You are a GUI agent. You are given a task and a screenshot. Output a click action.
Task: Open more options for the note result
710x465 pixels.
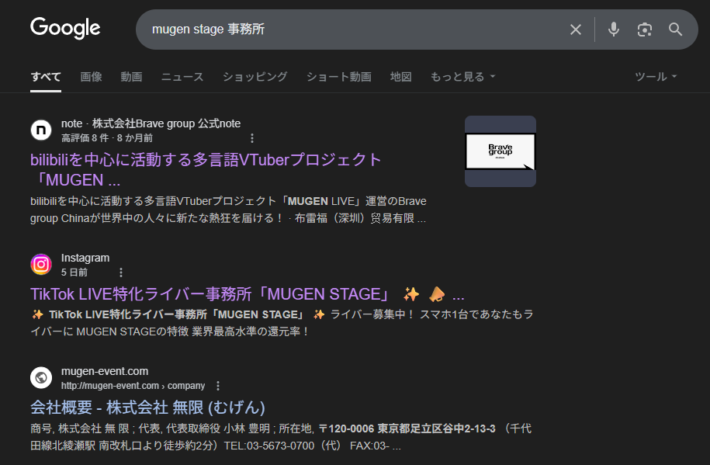click(x=252, y=138)
